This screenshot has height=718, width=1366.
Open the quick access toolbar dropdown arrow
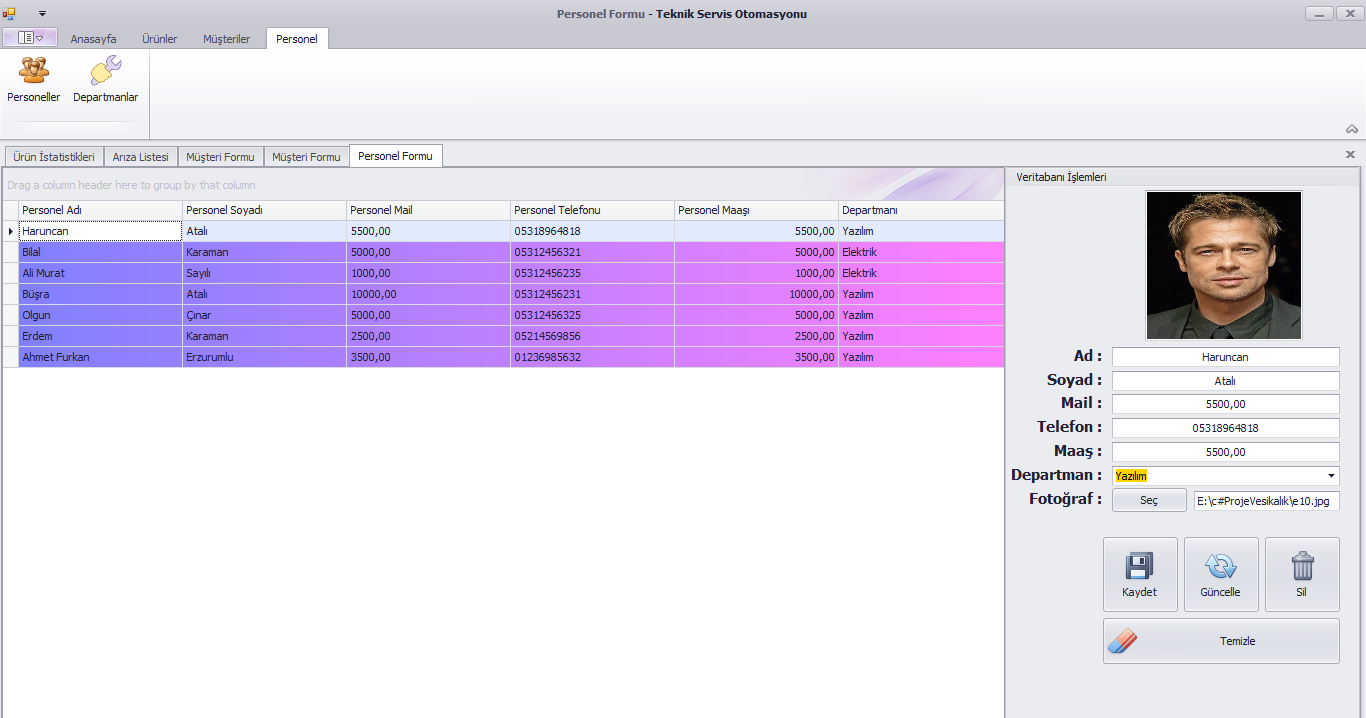click(42, 14)
